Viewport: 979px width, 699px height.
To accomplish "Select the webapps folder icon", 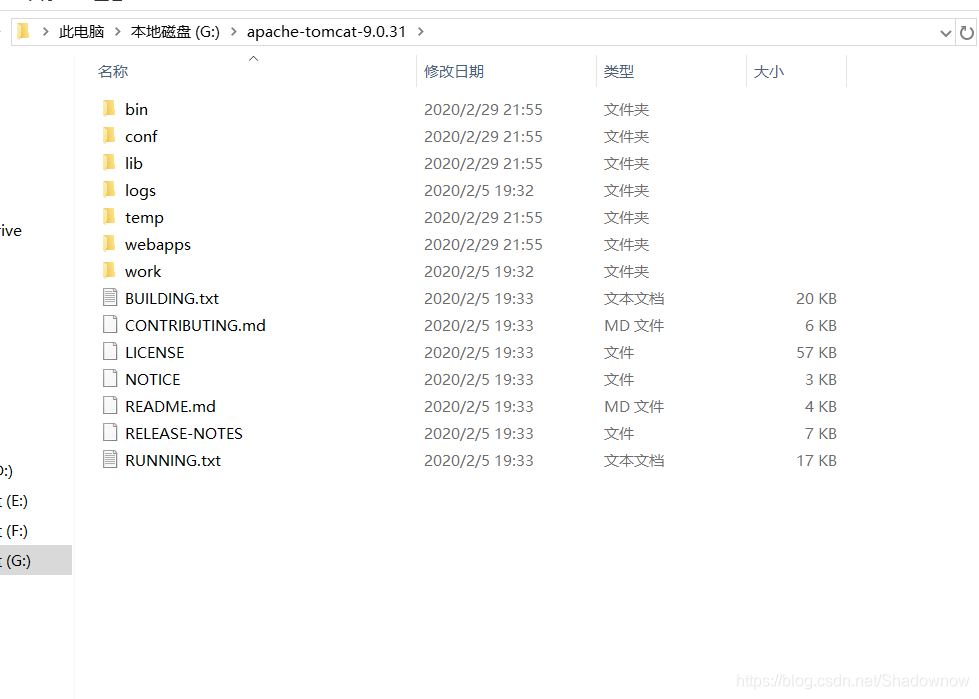I will point(109,243).
